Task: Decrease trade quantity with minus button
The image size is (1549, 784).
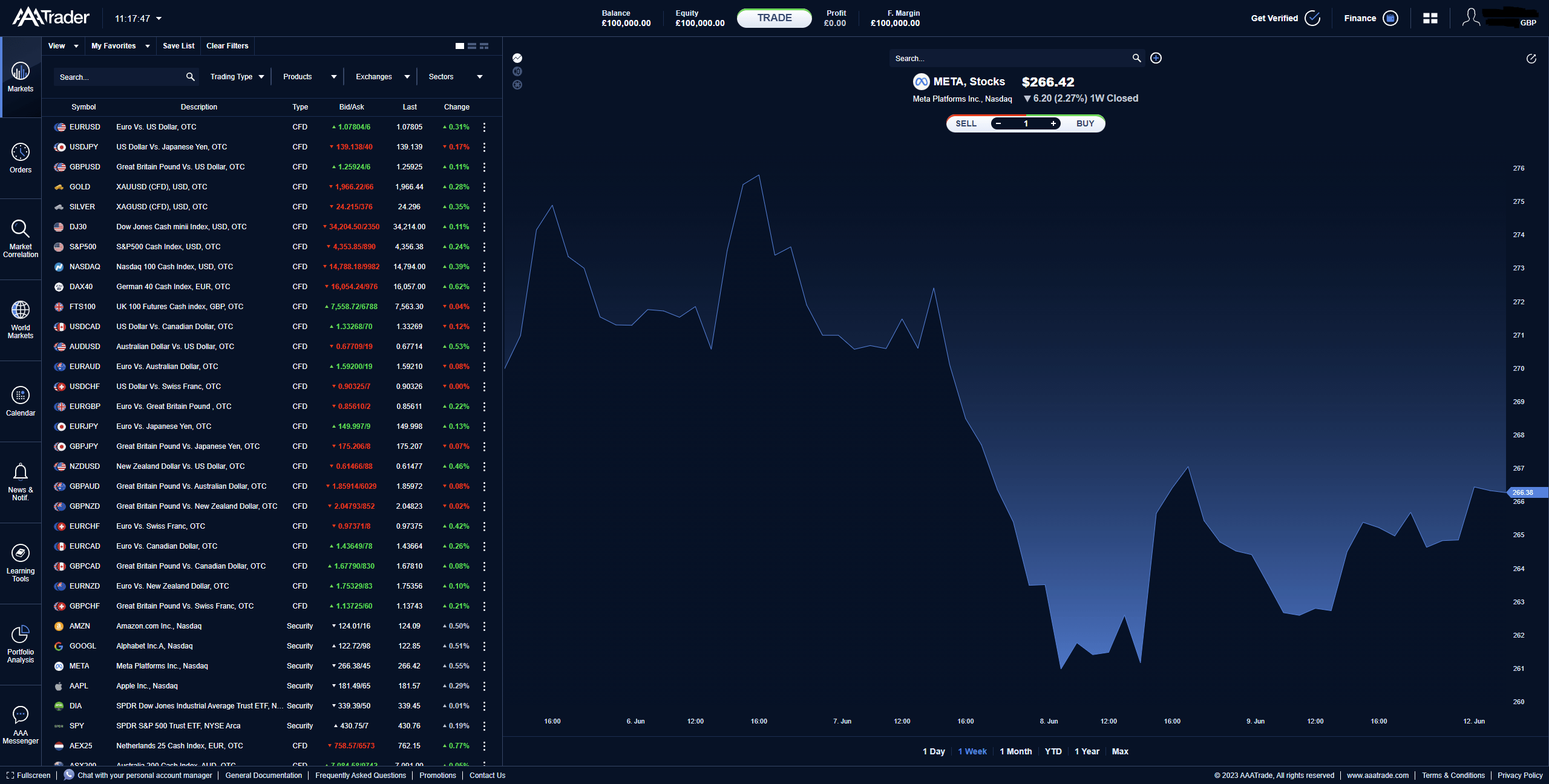Action: click(x=998, y=123)
